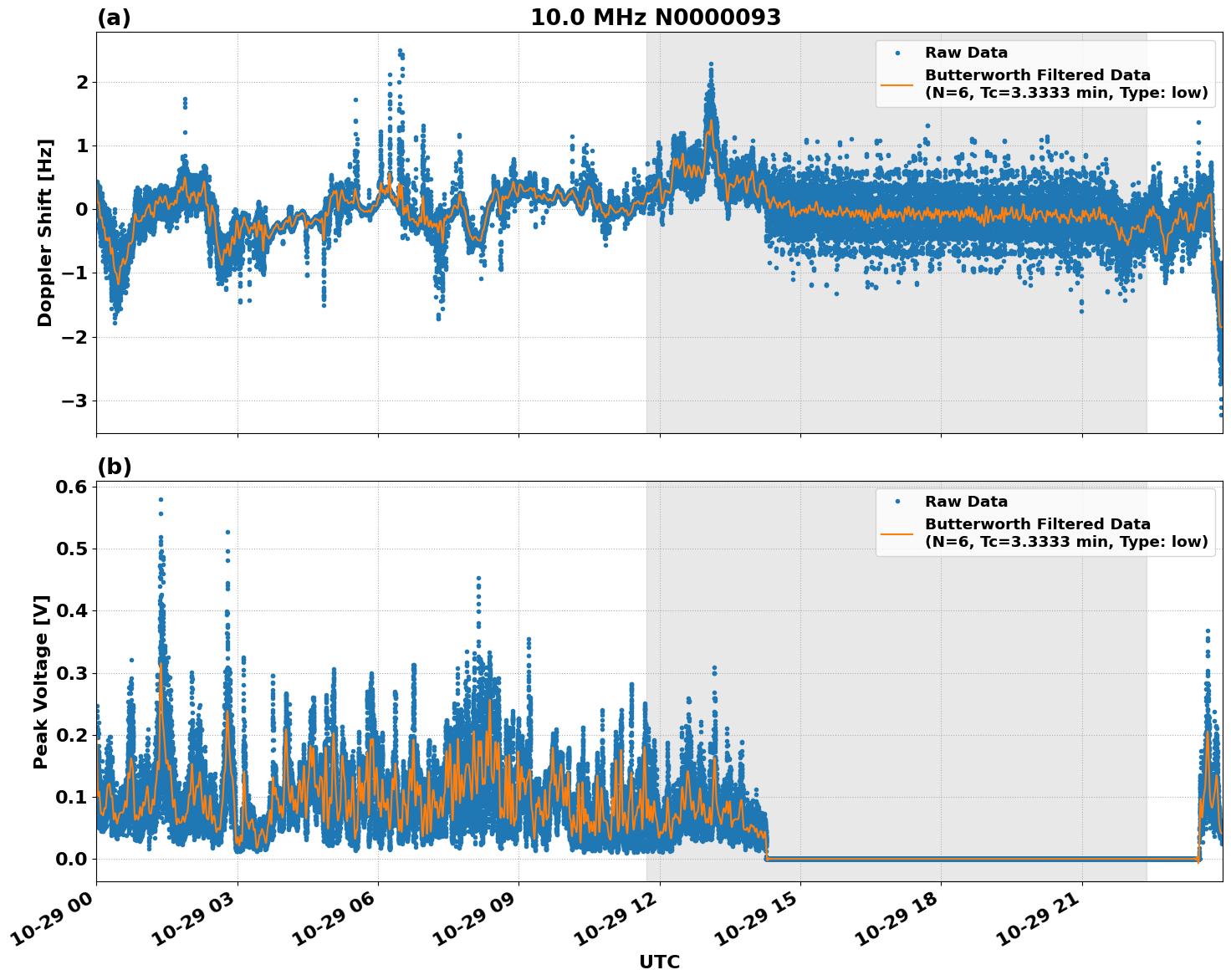Select the title 10.0 MHz N0000093

[657, 16]
